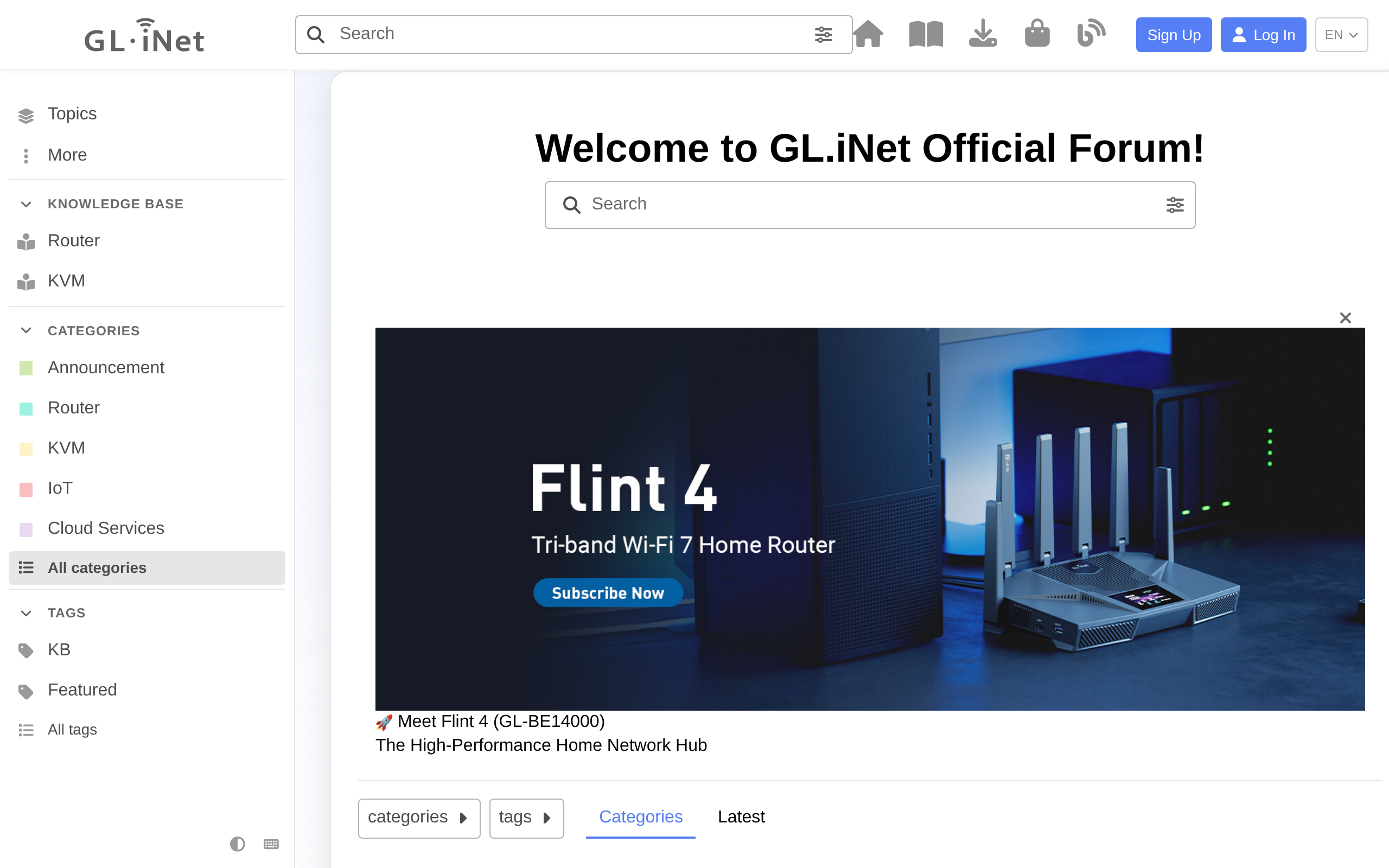Open Topics in the sidebar
Image resolution: width=1389 pixels, height=868 pixels.
pyautogui.click(x=147, y=114)
